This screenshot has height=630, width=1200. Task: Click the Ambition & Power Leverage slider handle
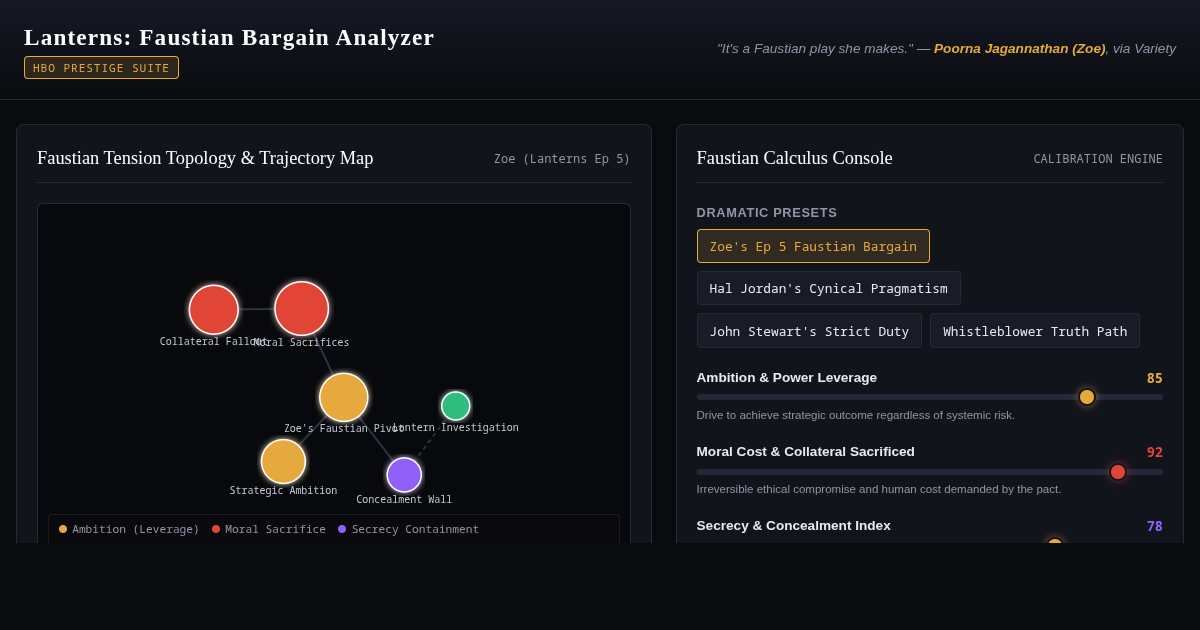[1087, 397]
